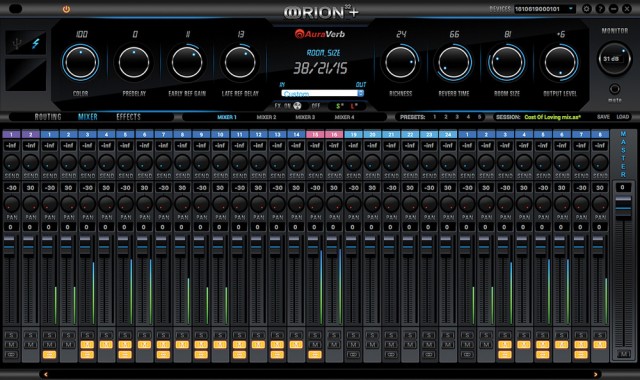Click the Reverb Time knob

(453, 62)
